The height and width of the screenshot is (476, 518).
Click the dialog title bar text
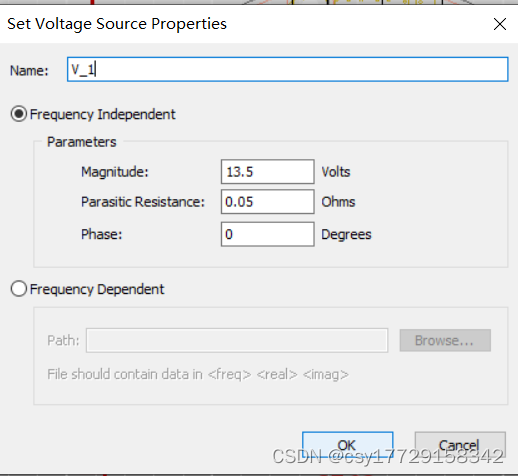tap(117, 24)
